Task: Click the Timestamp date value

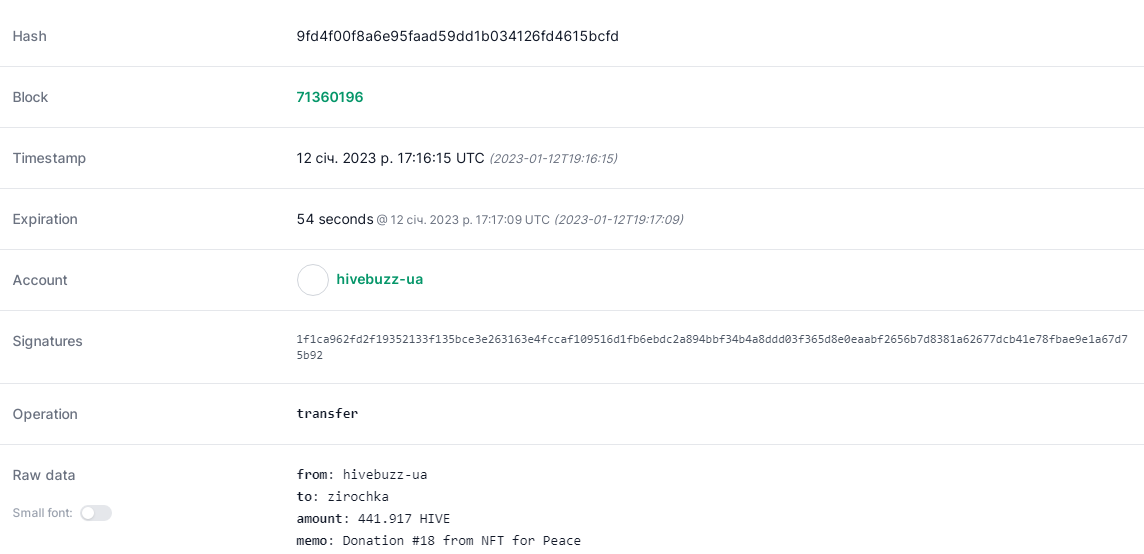Action: 390,158
